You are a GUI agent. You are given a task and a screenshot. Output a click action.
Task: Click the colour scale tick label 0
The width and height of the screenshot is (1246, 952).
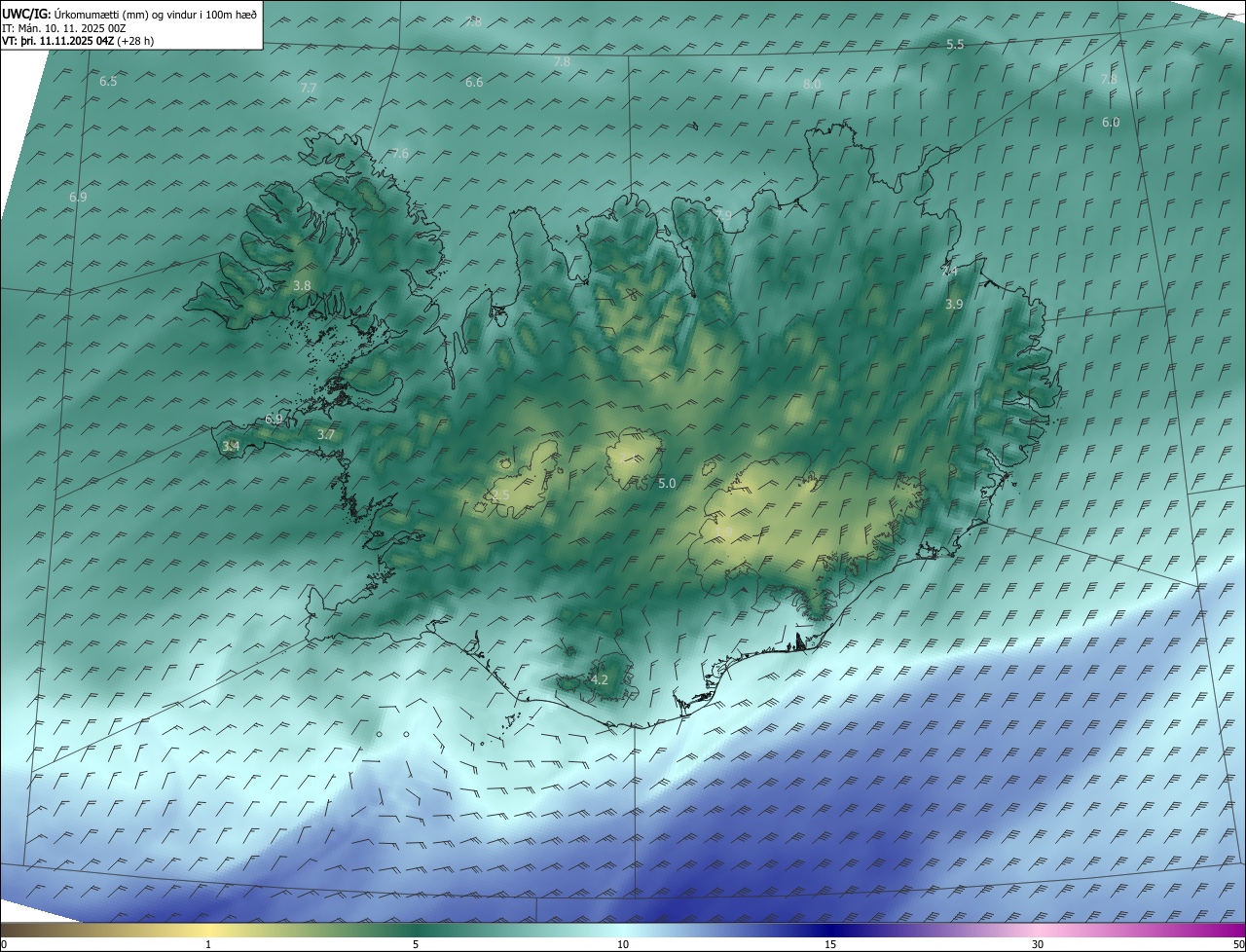point(4,945)
